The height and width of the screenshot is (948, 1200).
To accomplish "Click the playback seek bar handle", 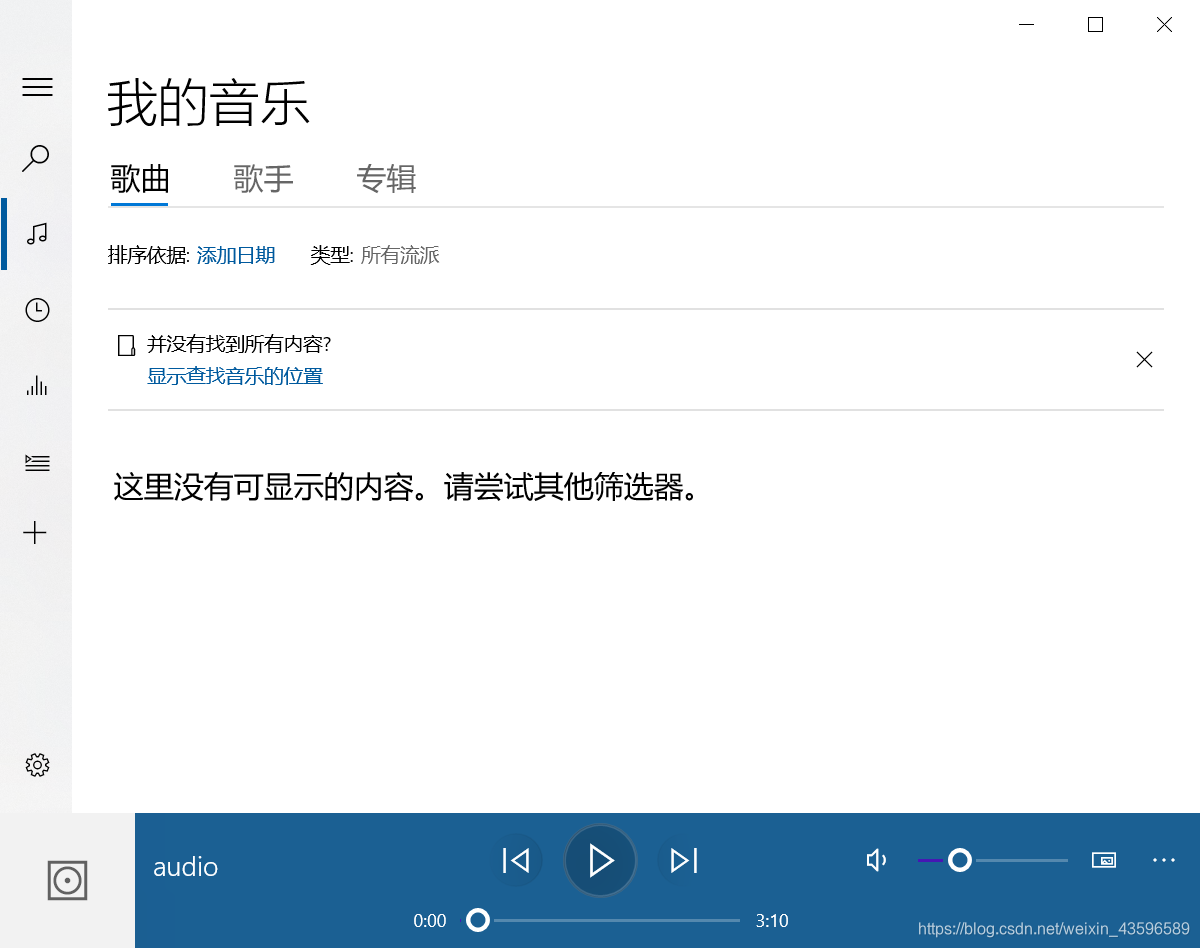I will click(x=478, y=920).
